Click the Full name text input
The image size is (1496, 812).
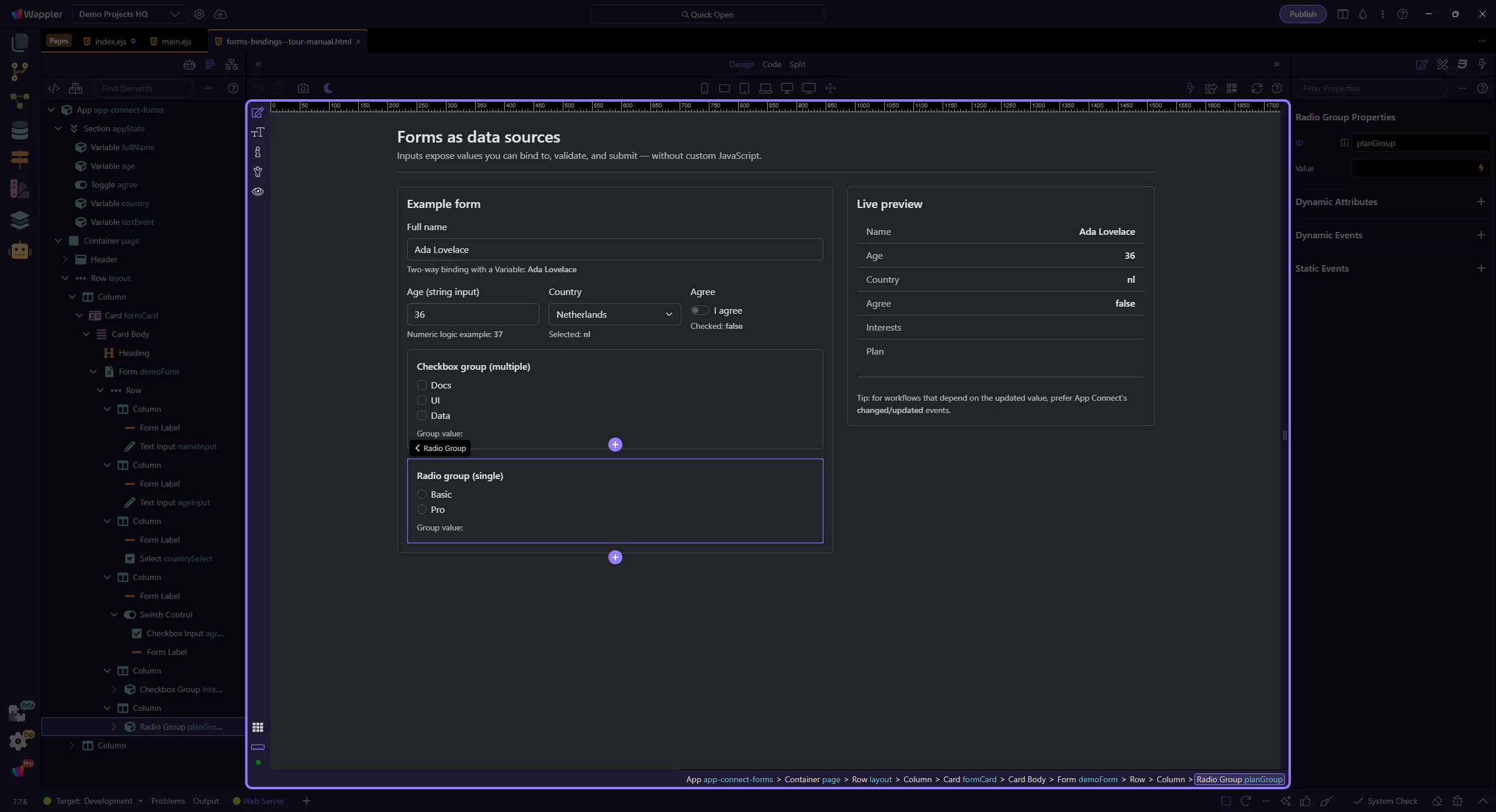click(614, 249)
